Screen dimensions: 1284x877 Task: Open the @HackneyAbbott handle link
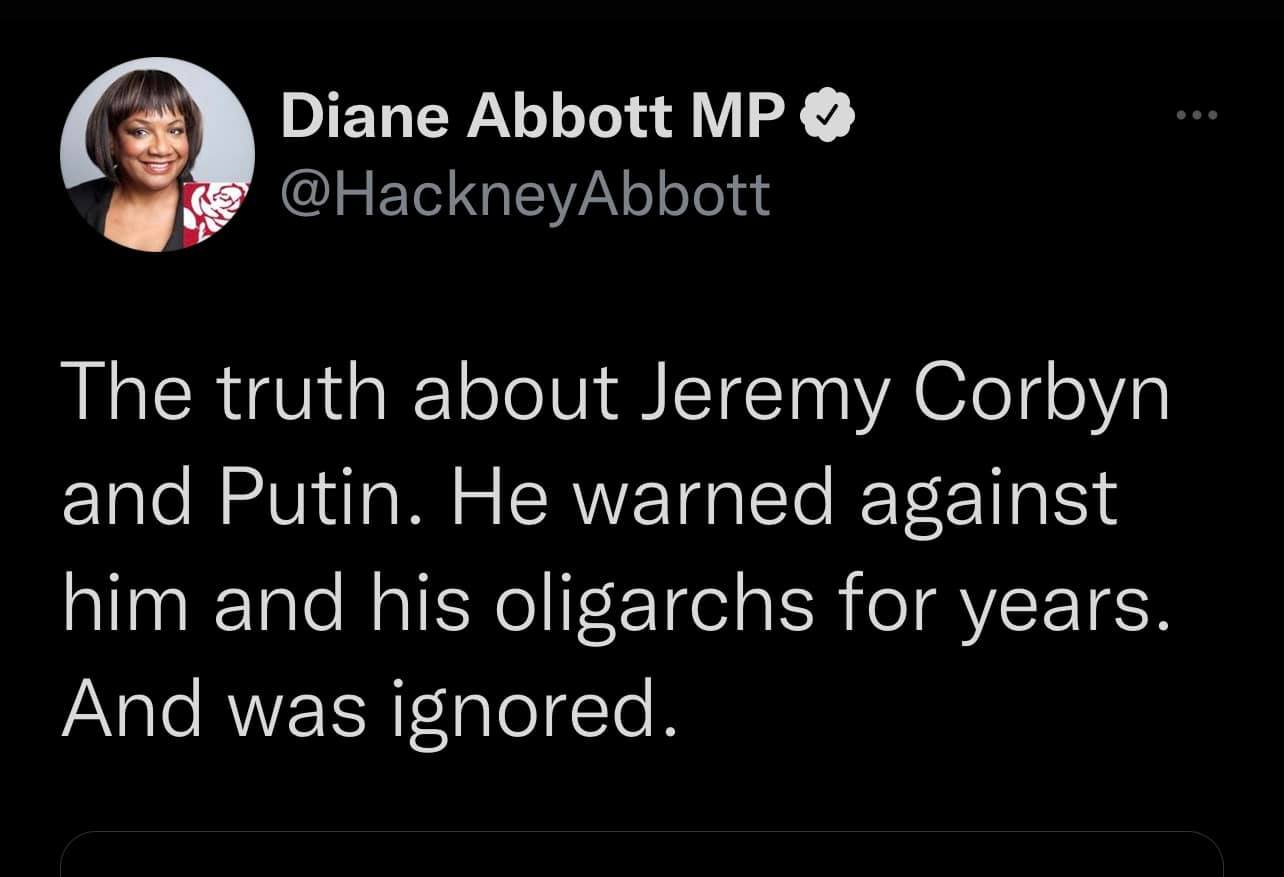(527, 194)
